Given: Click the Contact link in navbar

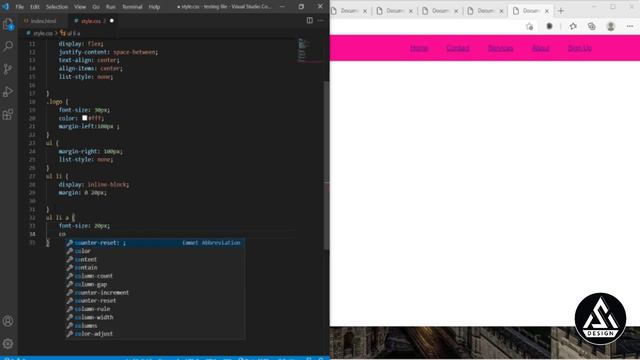Looking at the screenshot, I should tap(458, 48).
